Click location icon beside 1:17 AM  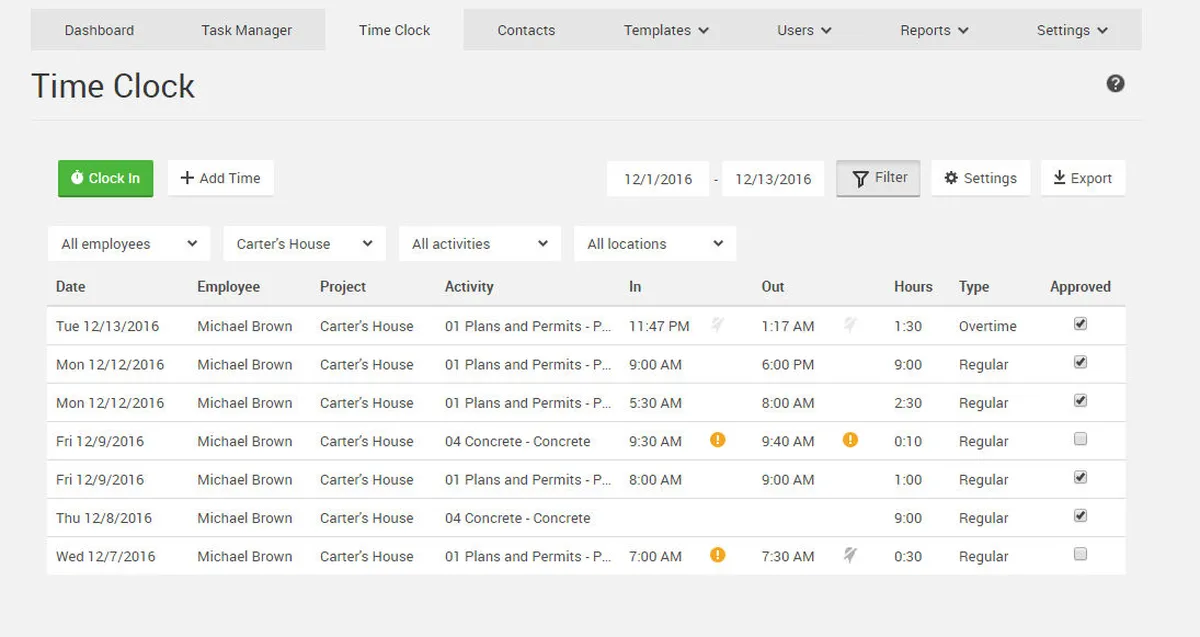pos(850,325)
